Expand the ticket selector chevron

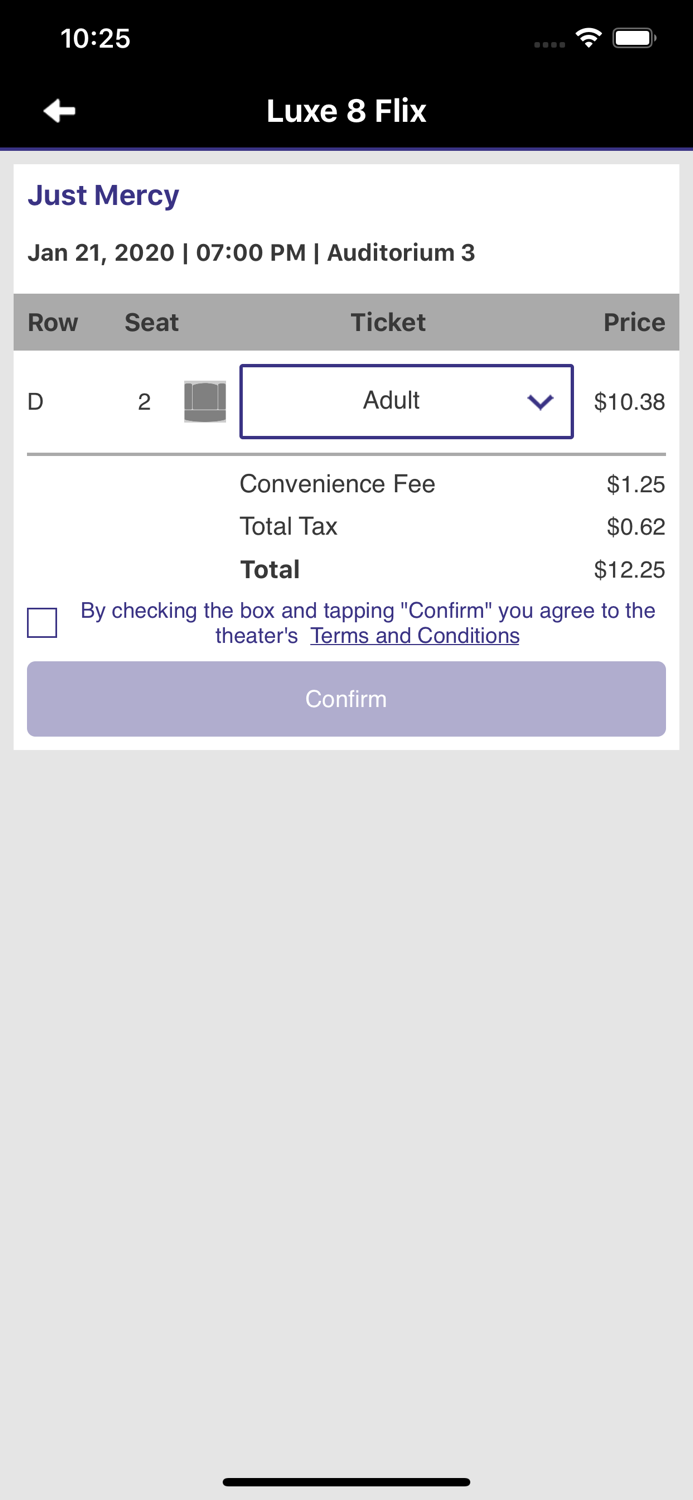[x=541, y=401]
